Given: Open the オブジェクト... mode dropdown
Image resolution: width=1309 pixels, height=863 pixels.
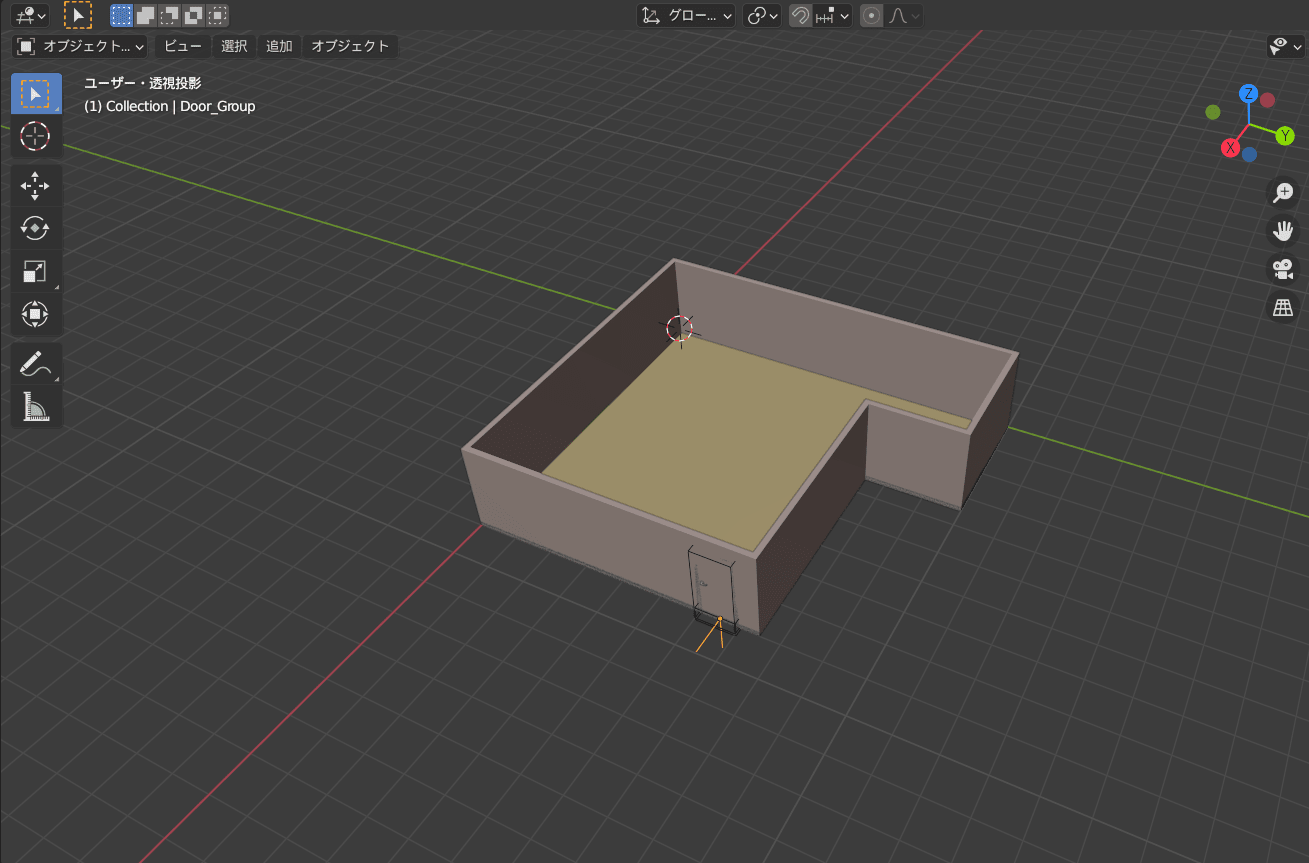Looking at the screenshot, I should [x=81, y=46].
